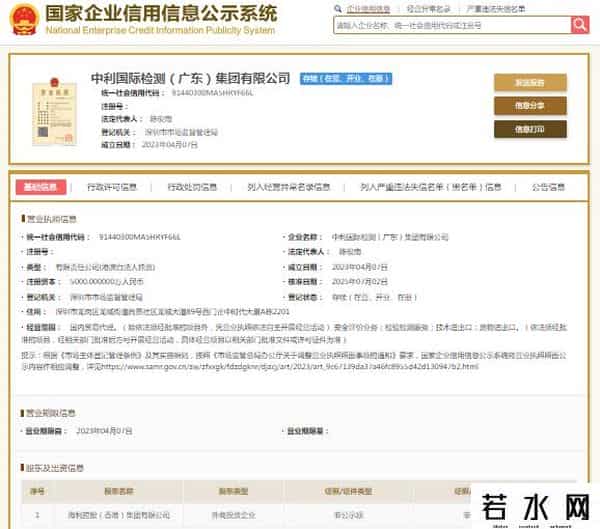600x529 pixels.
Task: Click the national emblem logo icon
Action: (24, 17)
